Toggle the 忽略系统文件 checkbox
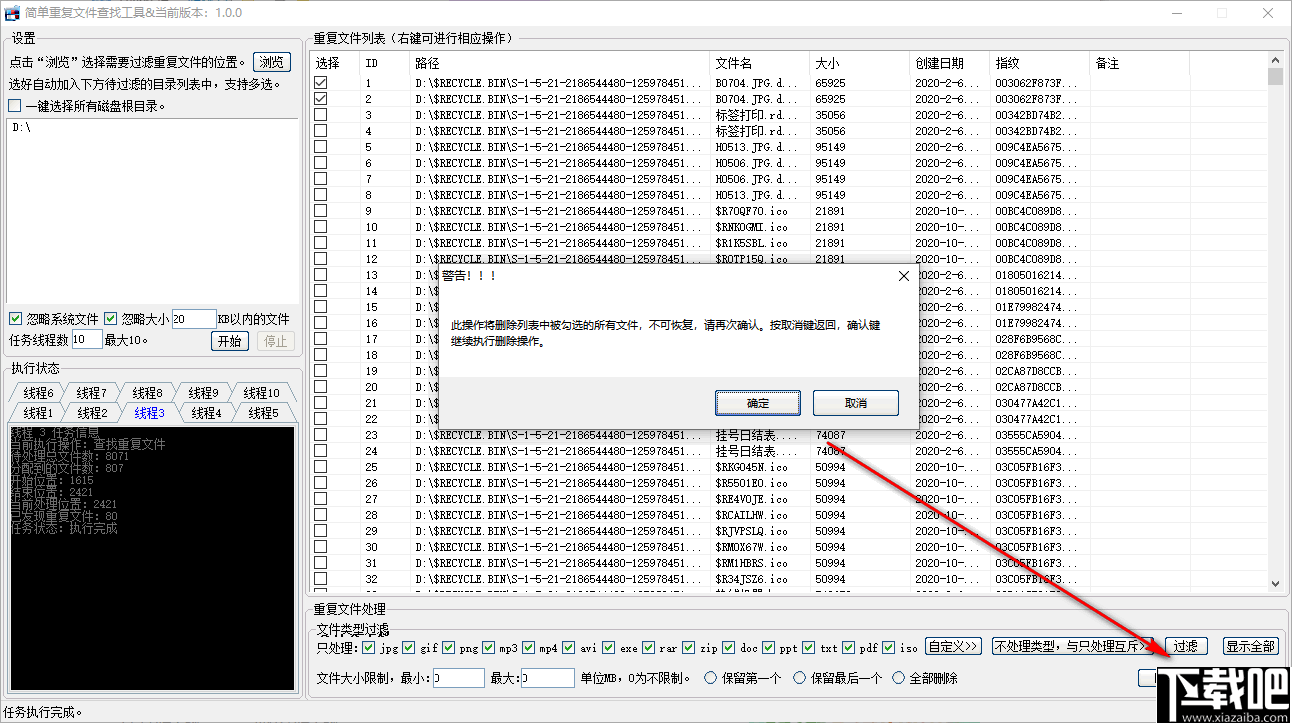 click(x=15, y=319)
